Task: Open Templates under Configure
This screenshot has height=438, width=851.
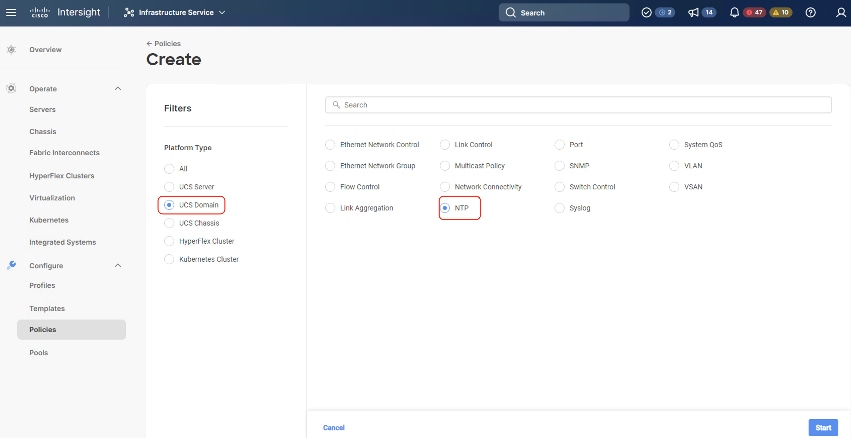Action: (47, 308)
